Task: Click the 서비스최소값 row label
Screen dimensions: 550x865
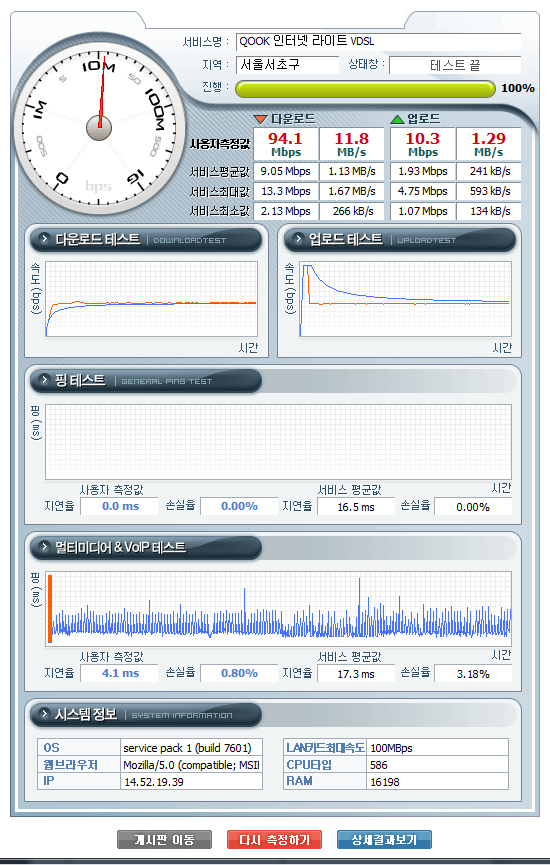Action: click(220, 211)
